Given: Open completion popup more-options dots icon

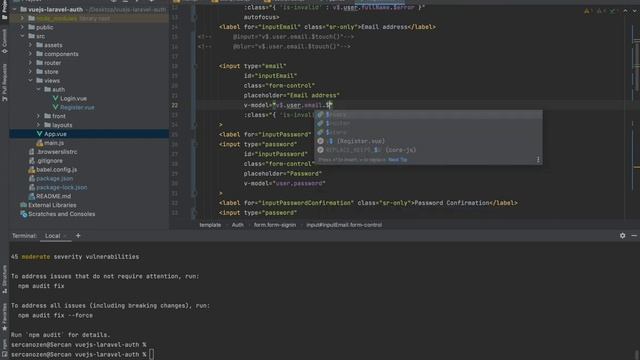Looking at the screenshot, I should [538, 160].
